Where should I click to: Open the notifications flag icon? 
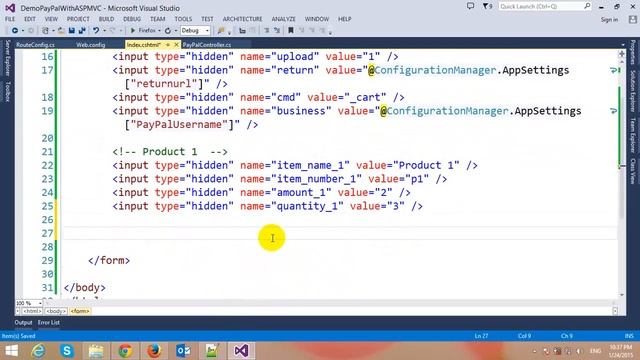(487, 7)
